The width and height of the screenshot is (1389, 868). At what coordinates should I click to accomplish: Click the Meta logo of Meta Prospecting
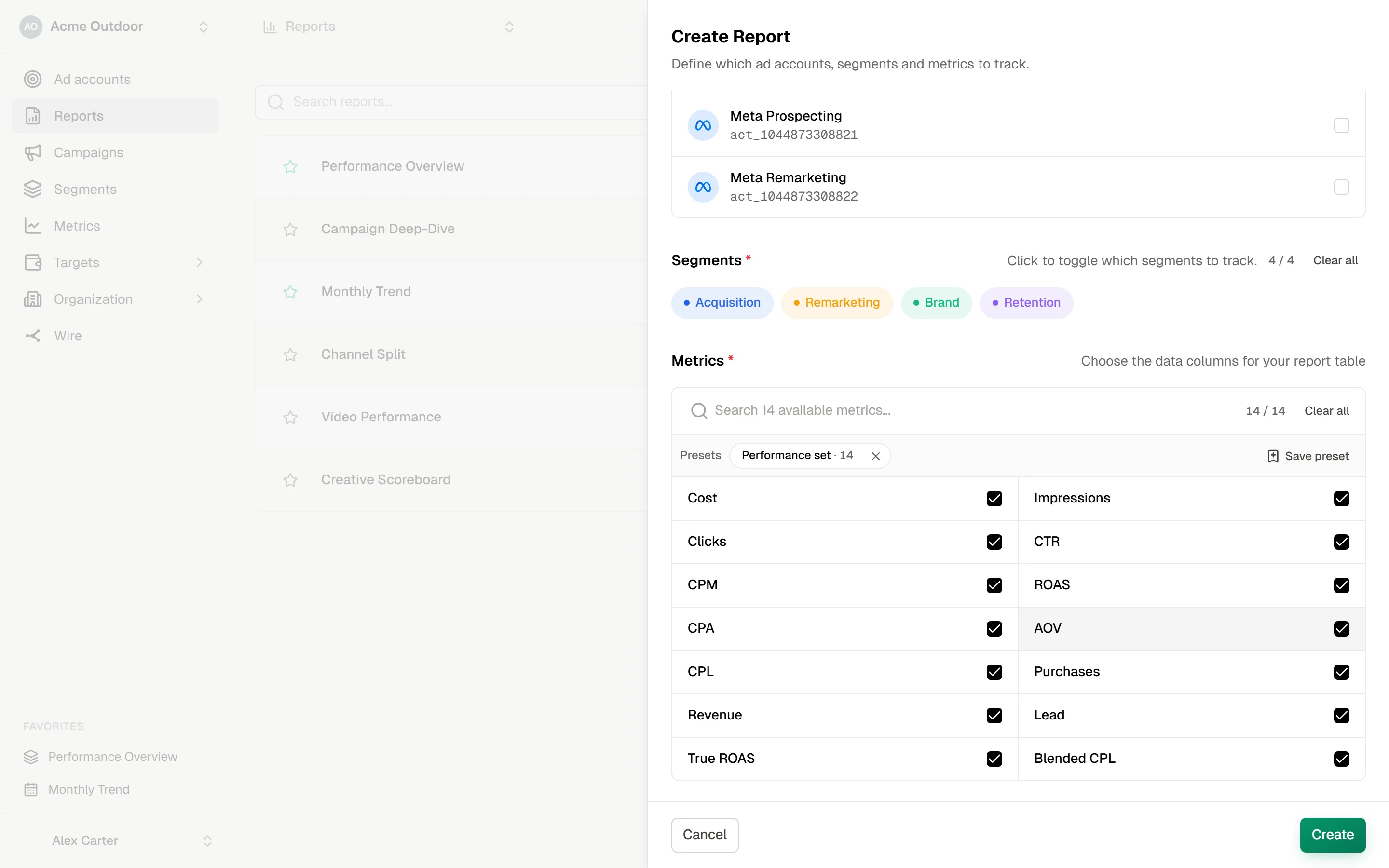click(703, 125)
